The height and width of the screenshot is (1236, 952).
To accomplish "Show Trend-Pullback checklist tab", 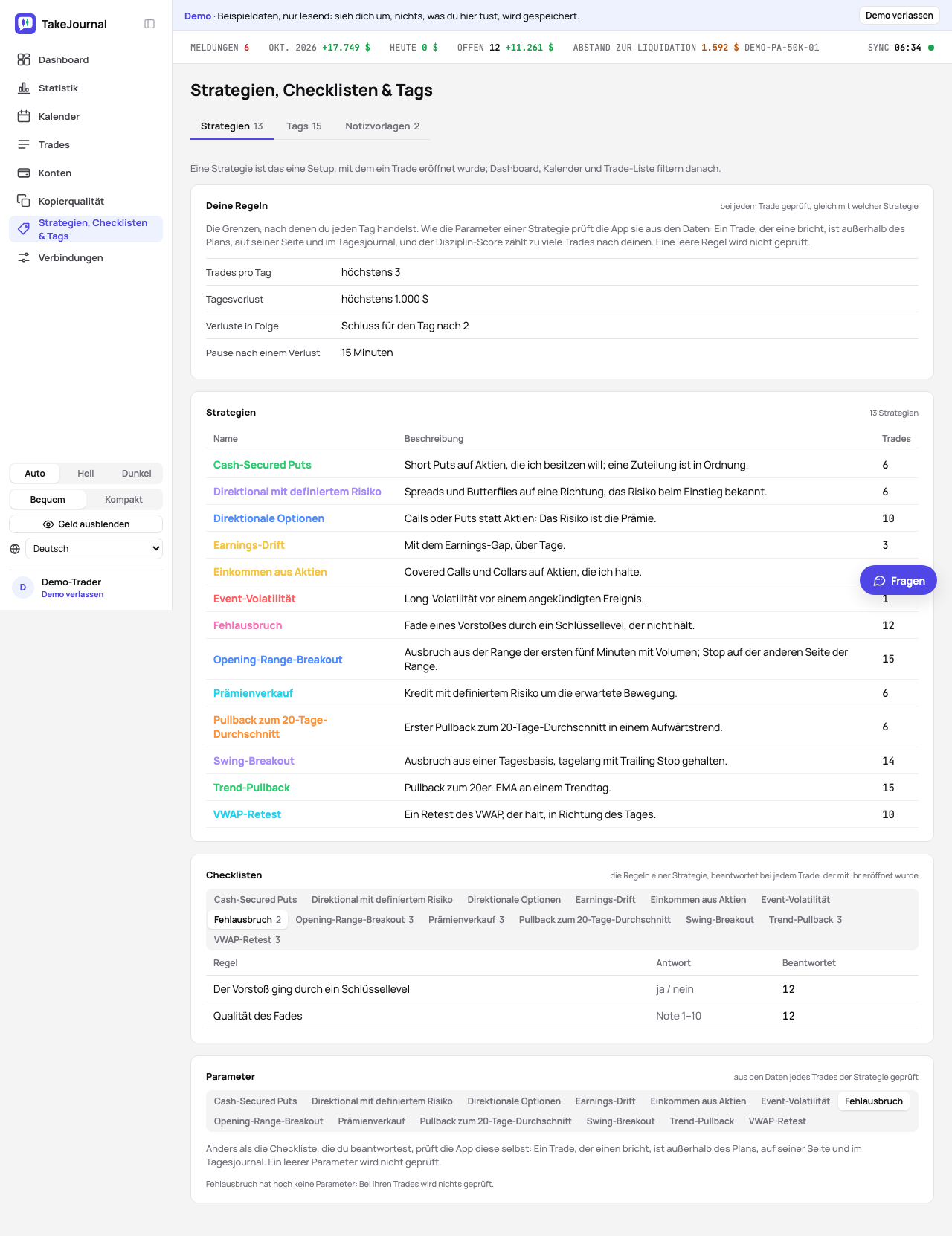I will [x=805, y=920].
